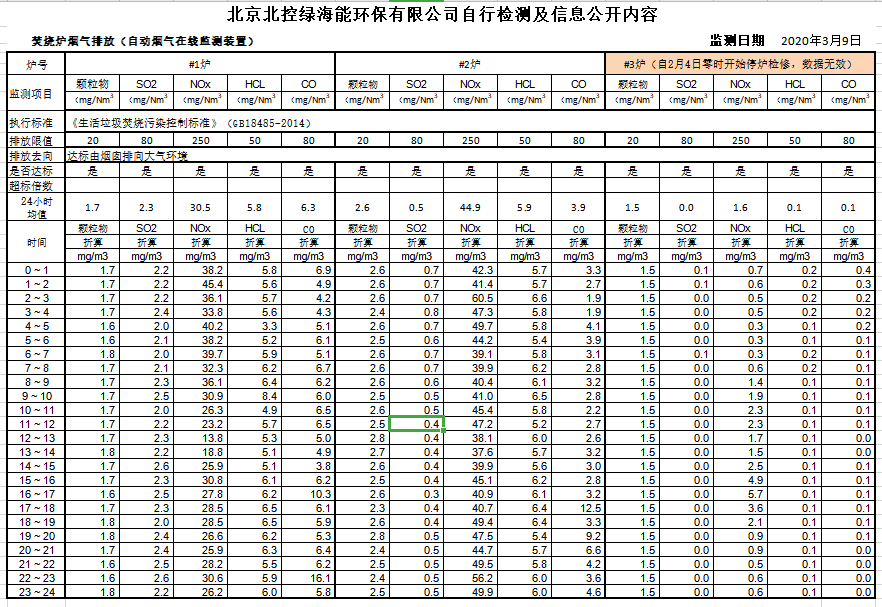
Task: Click the orange "#3炉" shutdown notice header
Action: tap(740, 64)
